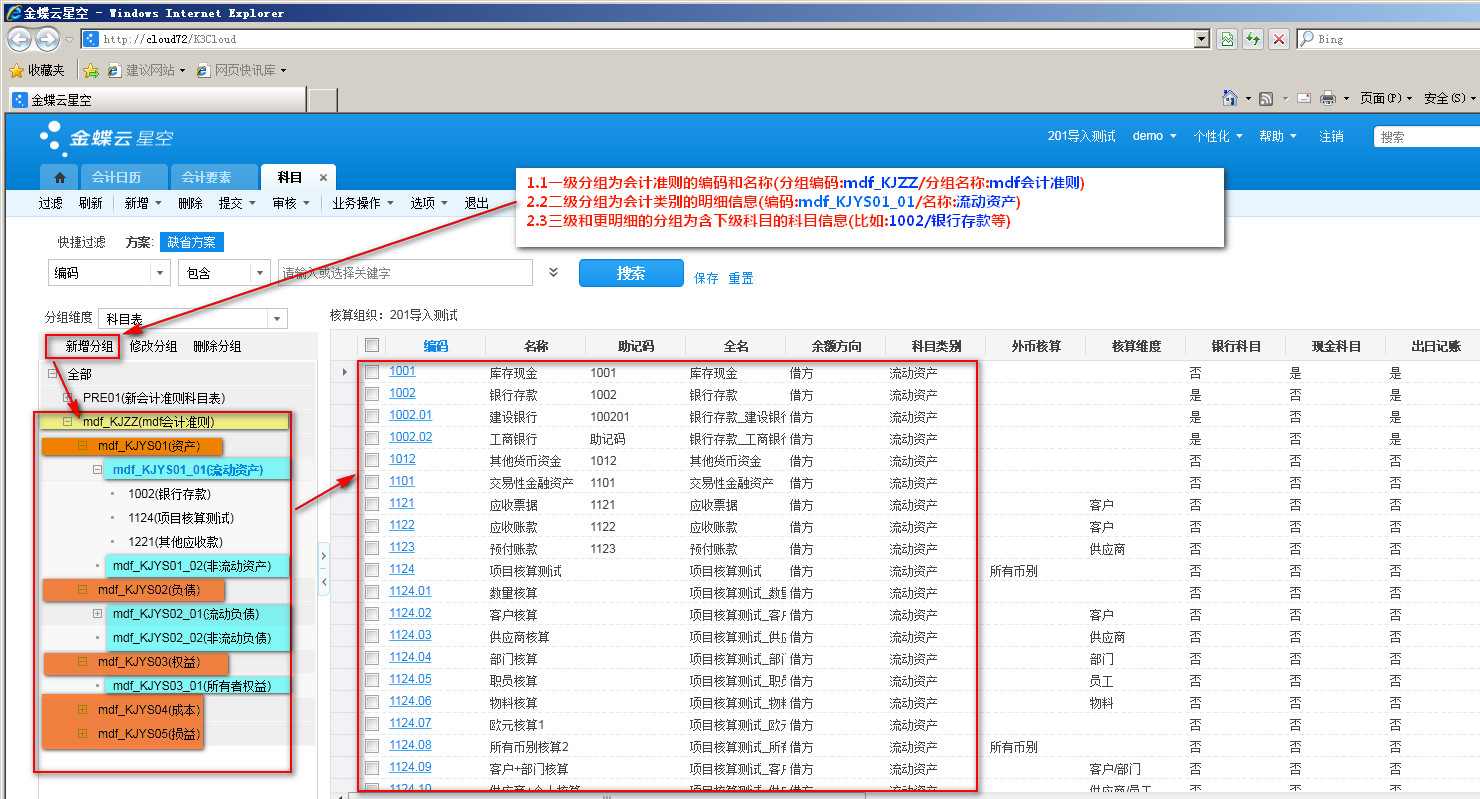This screenshot has width=1480, height=799.
Task: Click the Kingdee cloud logo
Action: tap(106, 136)
